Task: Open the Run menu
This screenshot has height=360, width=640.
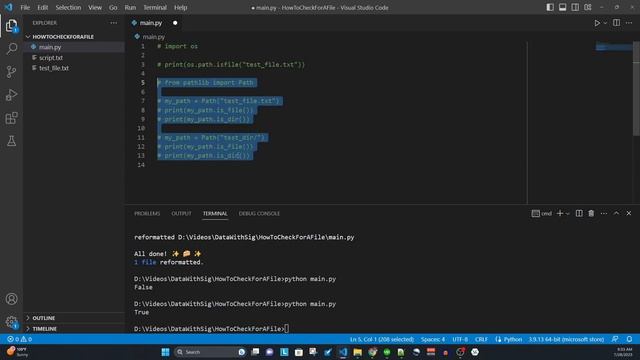Action: [x=130, y=7]
